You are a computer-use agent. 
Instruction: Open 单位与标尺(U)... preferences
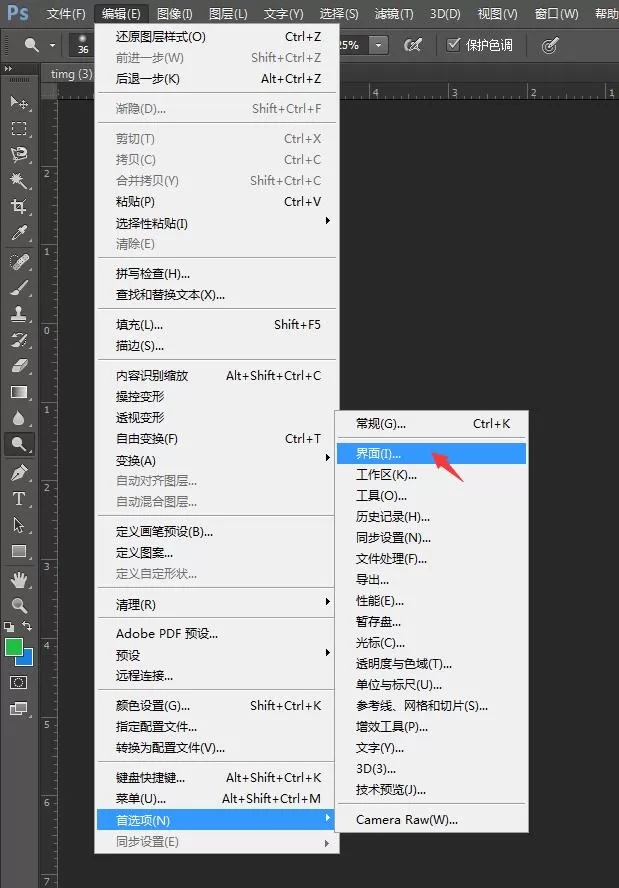coord(432,685)
